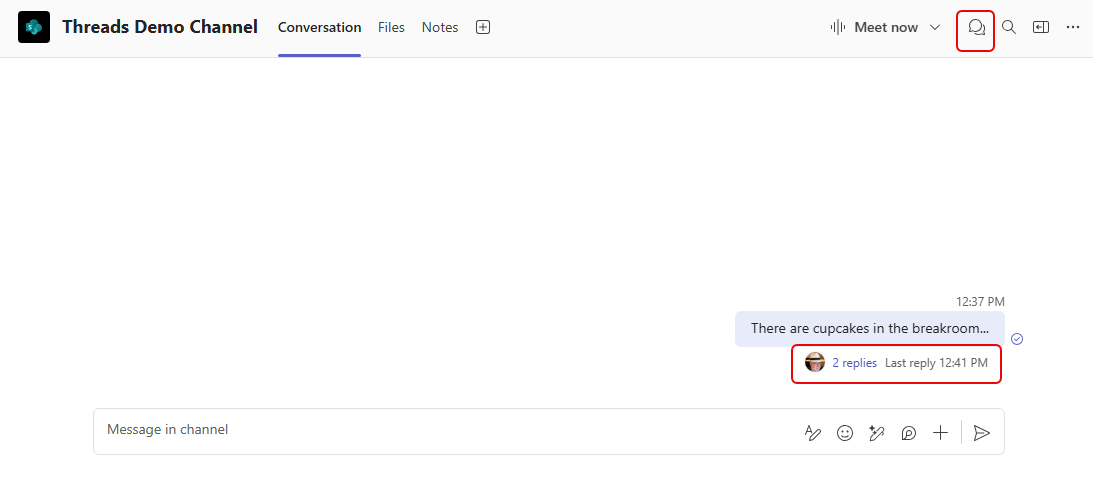Select the Conversation tab

tap(319, 28)
